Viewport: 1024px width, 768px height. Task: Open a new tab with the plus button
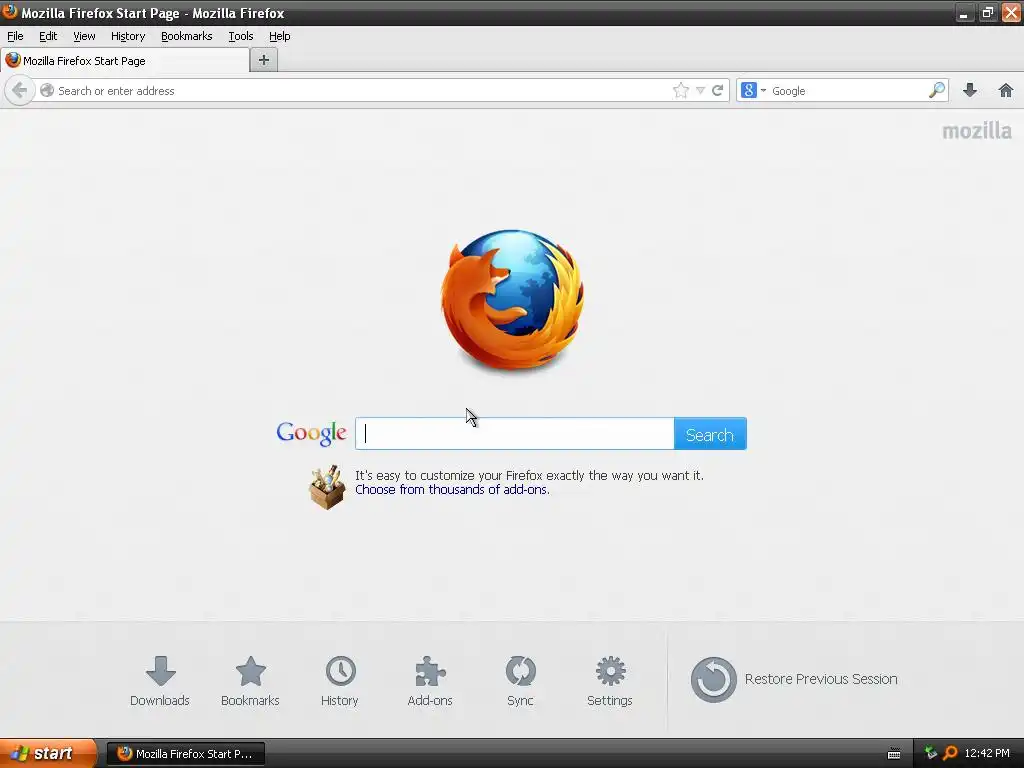[x=264, y=60]
